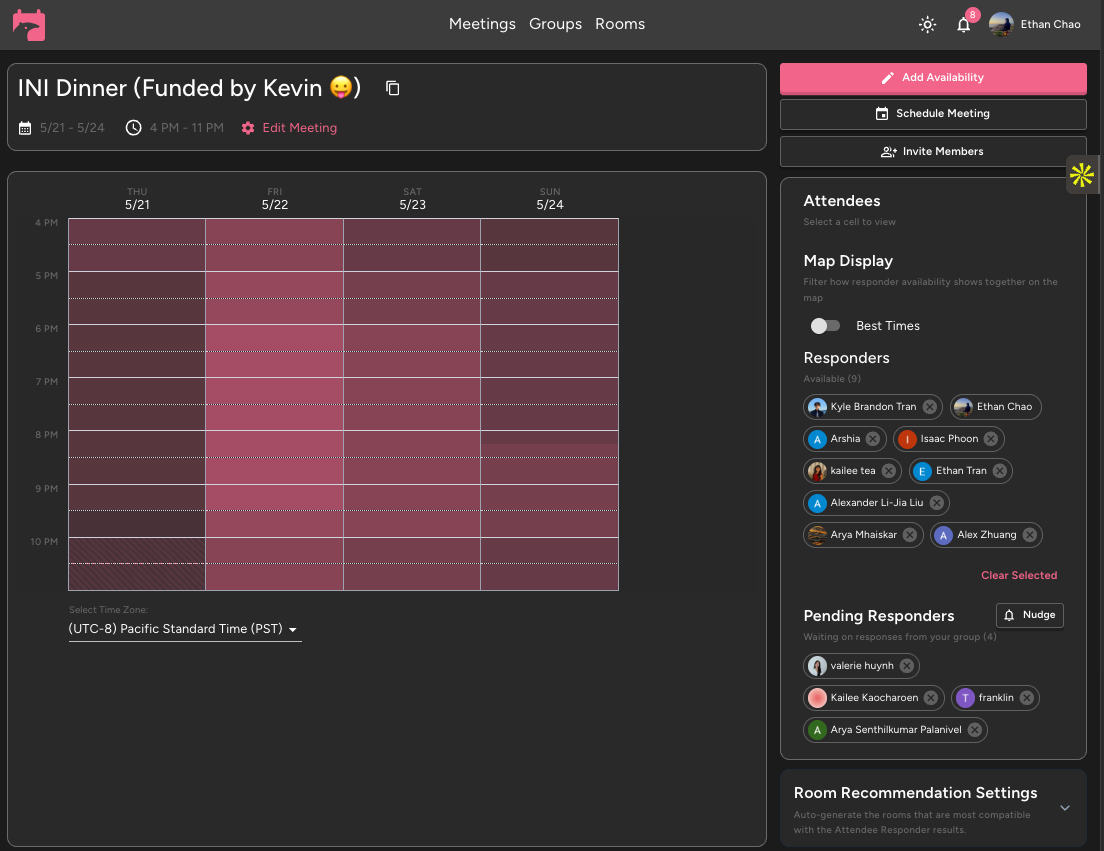Image resolution: width=1104 pixels, height=851 pixels.
Task: Select Thursday 5/21 10 PM hatched cell
Action: [x=137, y=550]
